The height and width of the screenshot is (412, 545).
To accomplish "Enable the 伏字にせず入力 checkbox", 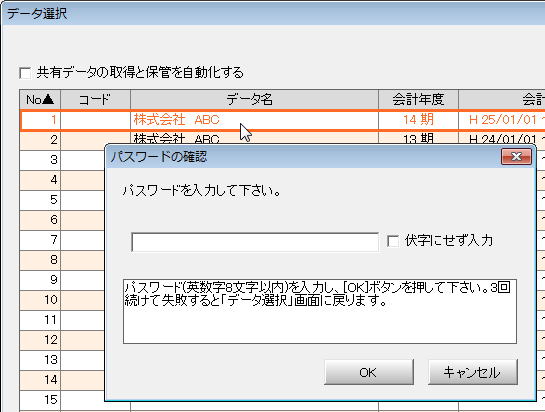I will click(x=393, y=241).
